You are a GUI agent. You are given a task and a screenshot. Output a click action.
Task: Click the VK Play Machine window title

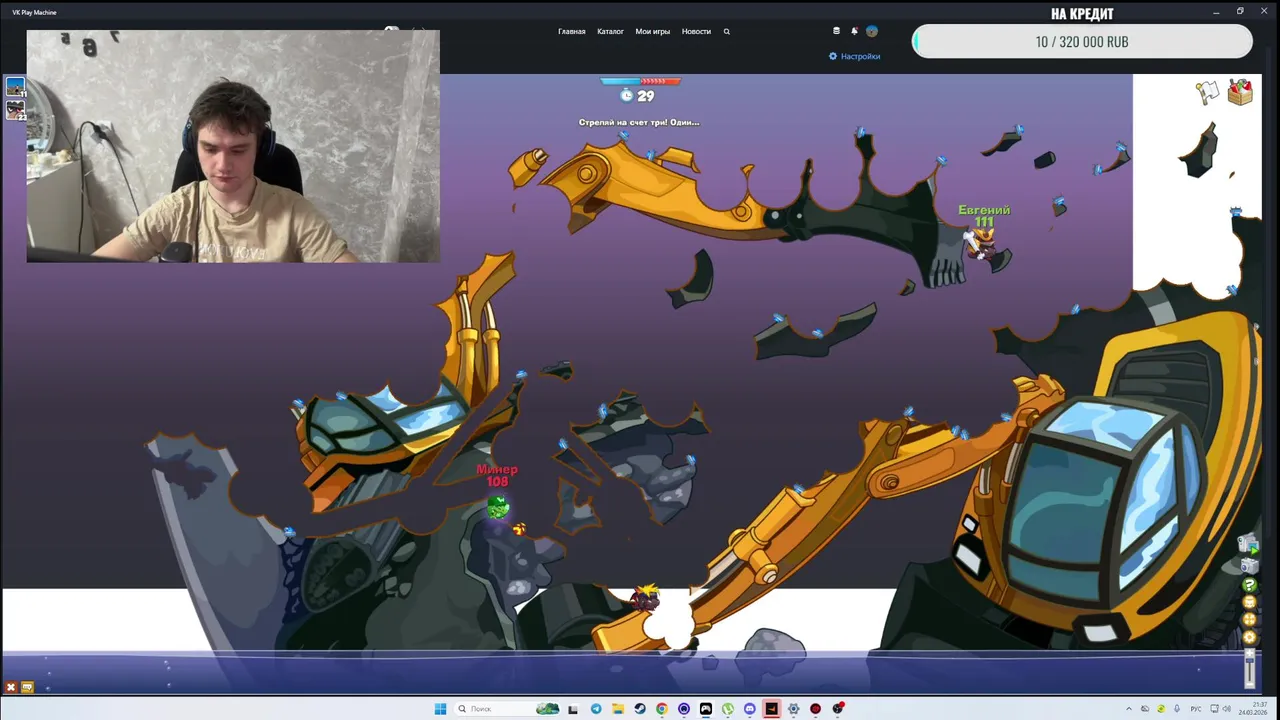(x=33, y=12)
